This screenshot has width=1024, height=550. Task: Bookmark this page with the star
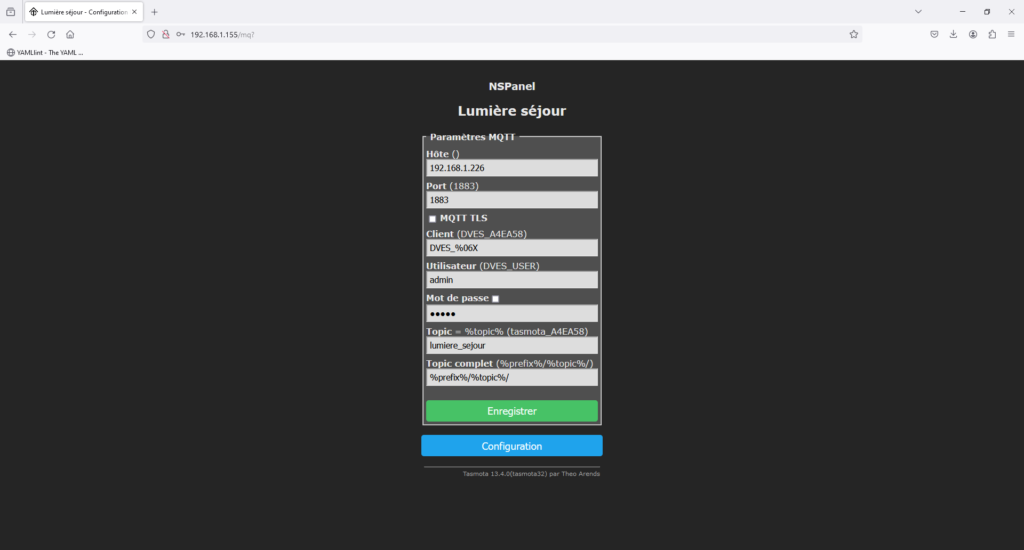854,35
